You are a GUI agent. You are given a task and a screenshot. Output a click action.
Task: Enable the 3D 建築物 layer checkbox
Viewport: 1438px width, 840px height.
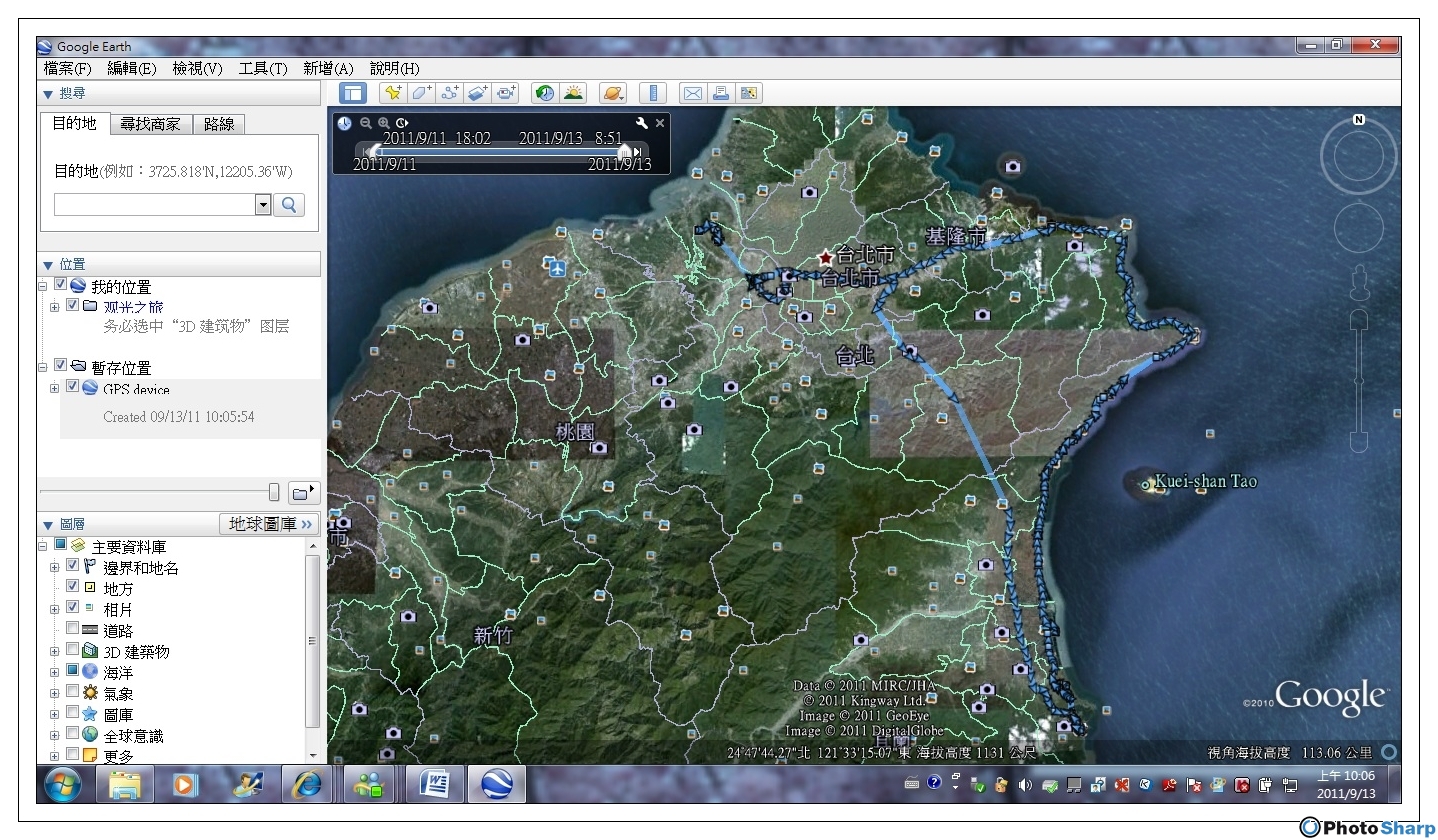pos(73,650)
